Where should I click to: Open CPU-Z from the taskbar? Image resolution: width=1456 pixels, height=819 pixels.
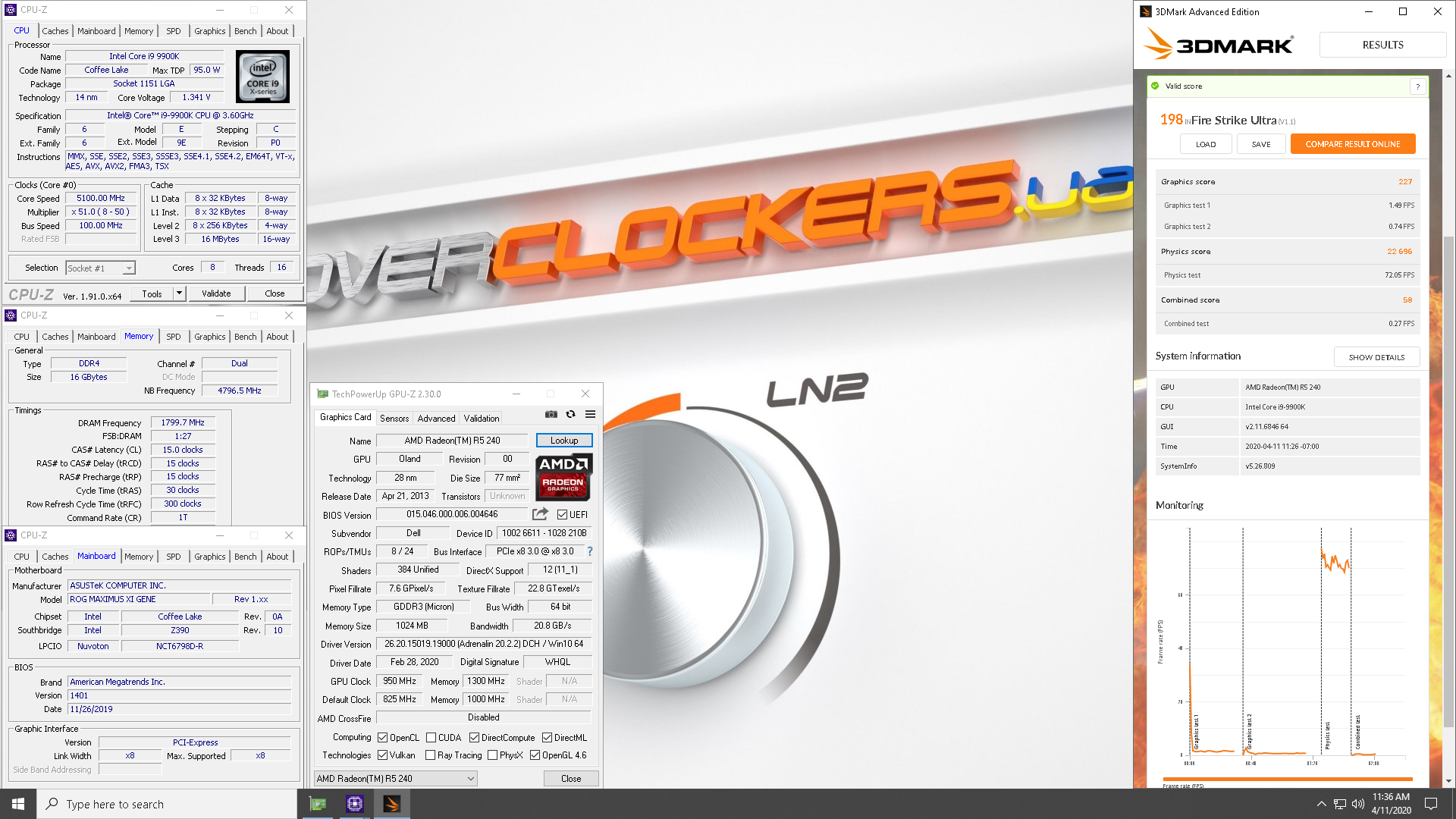tap(354, 804)
